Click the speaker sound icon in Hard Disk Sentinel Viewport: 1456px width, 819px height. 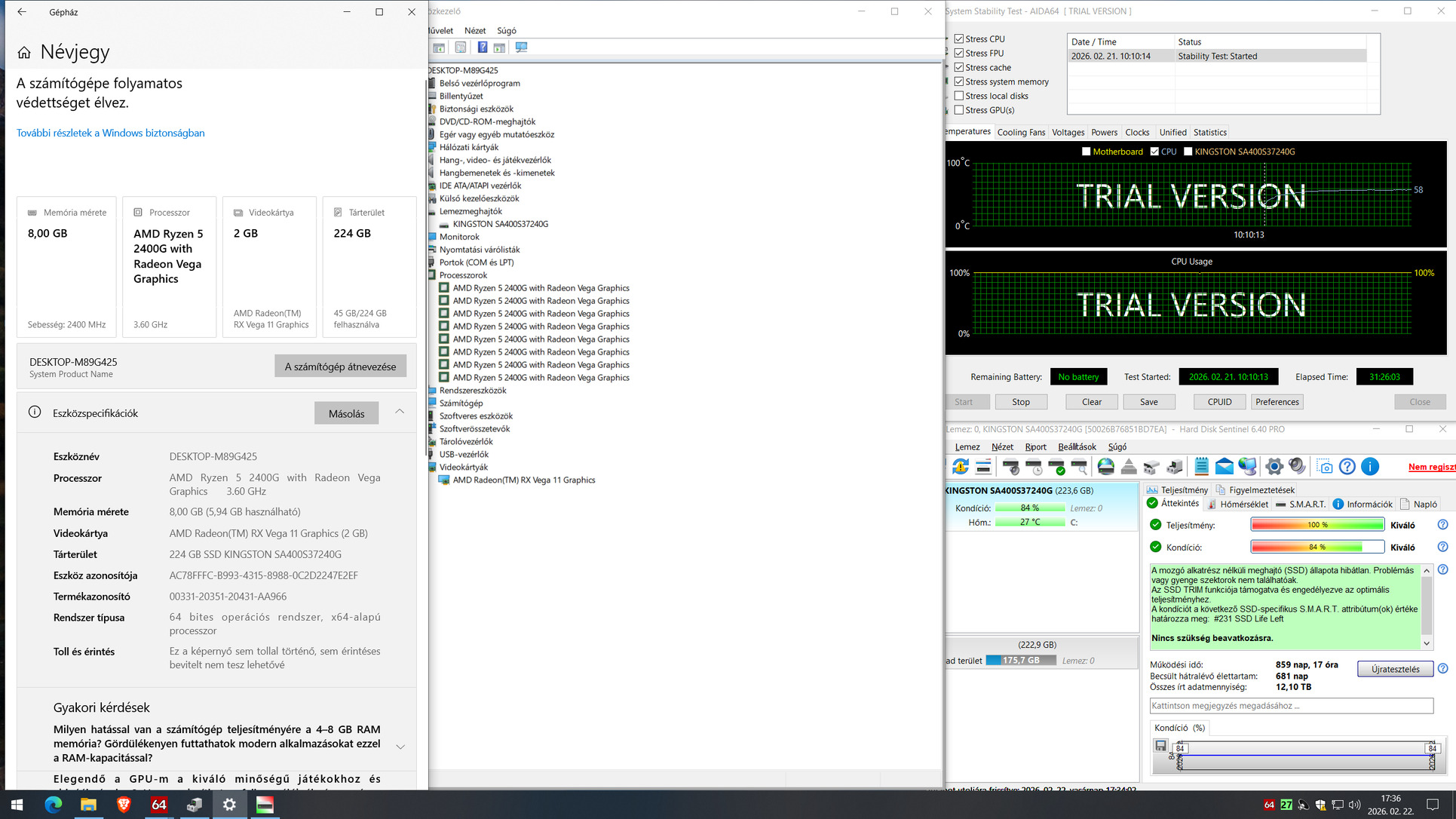pos(1297,467)
